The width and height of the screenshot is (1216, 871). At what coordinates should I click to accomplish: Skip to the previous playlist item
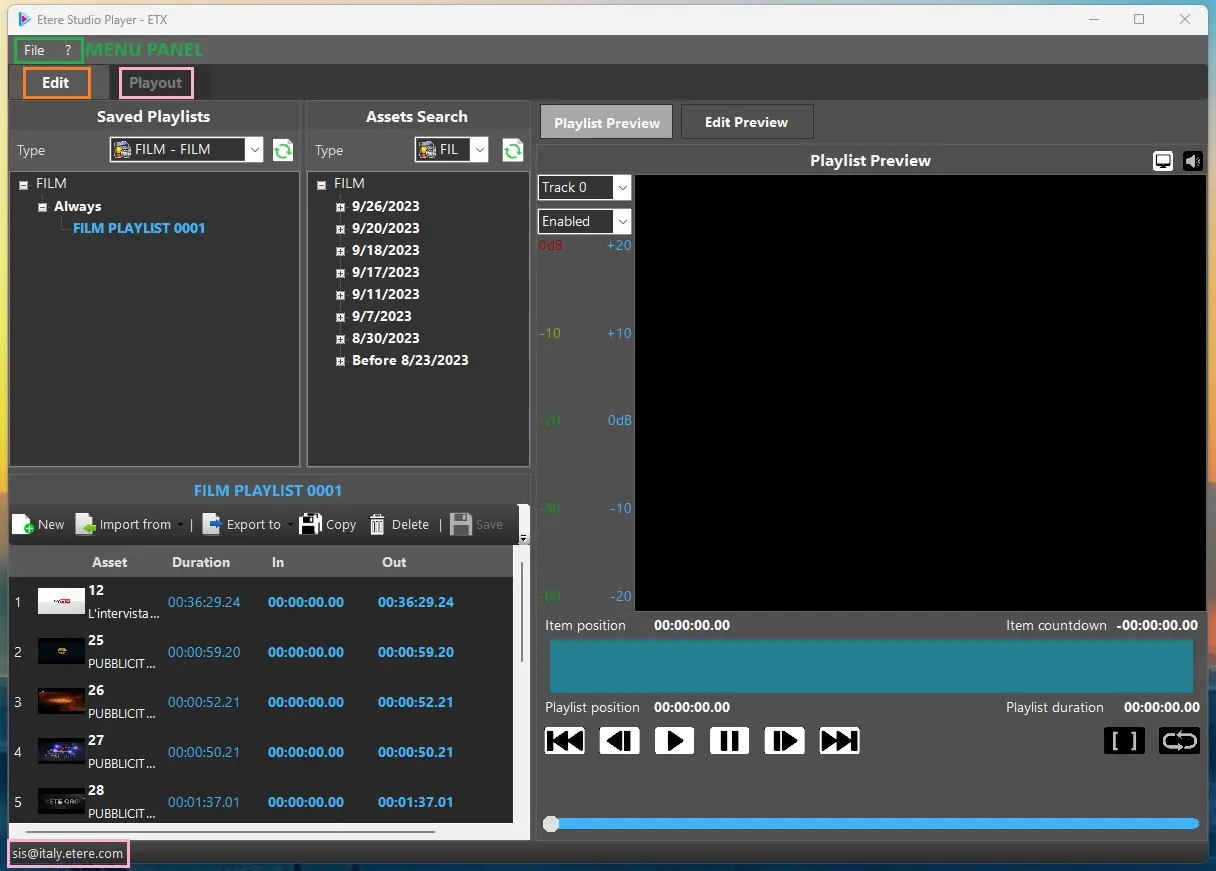pyautogui.click(x=564, y=741)
